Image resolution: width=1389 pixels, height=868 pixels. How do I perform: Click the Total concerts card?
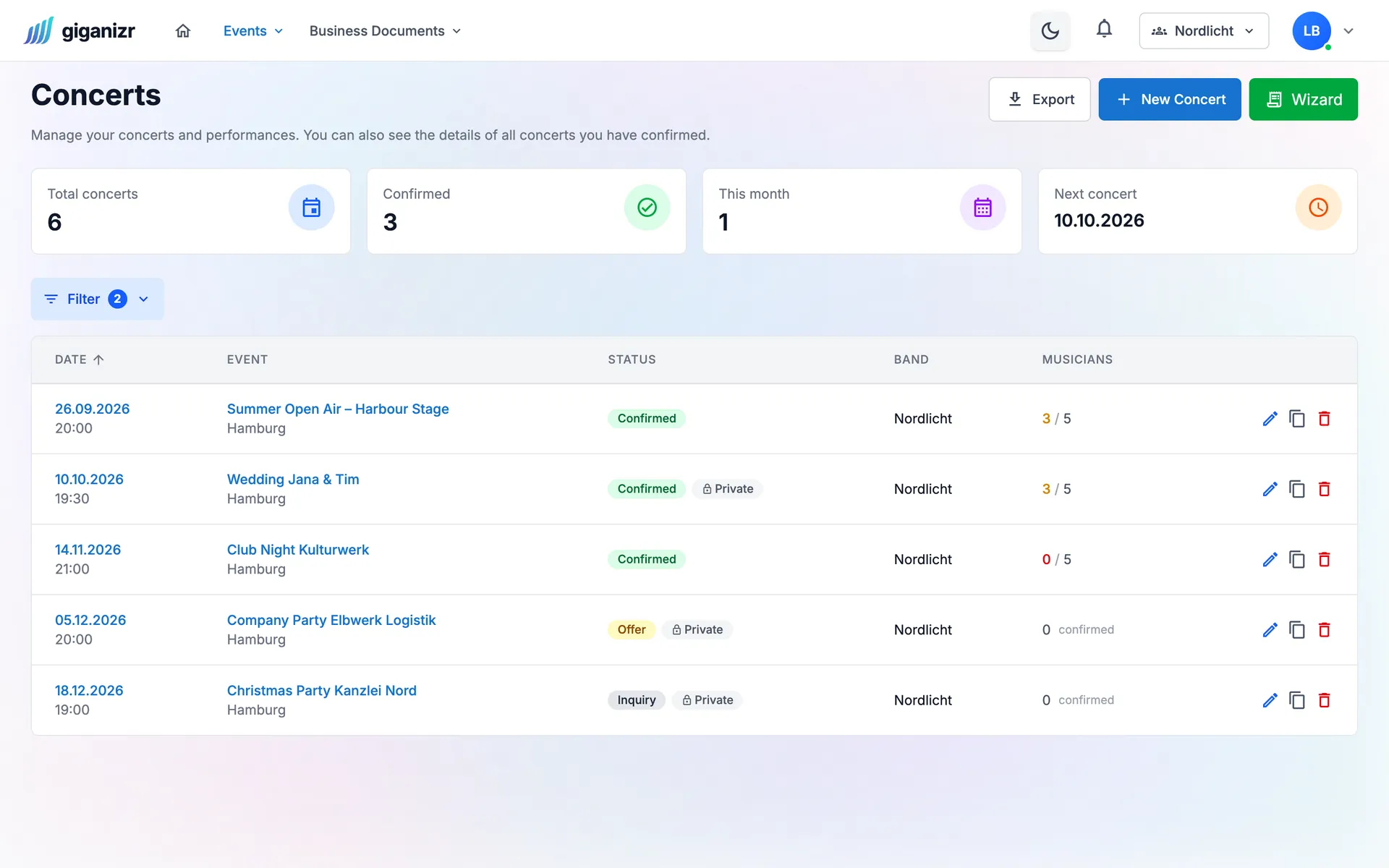click(x=191, y=211)
